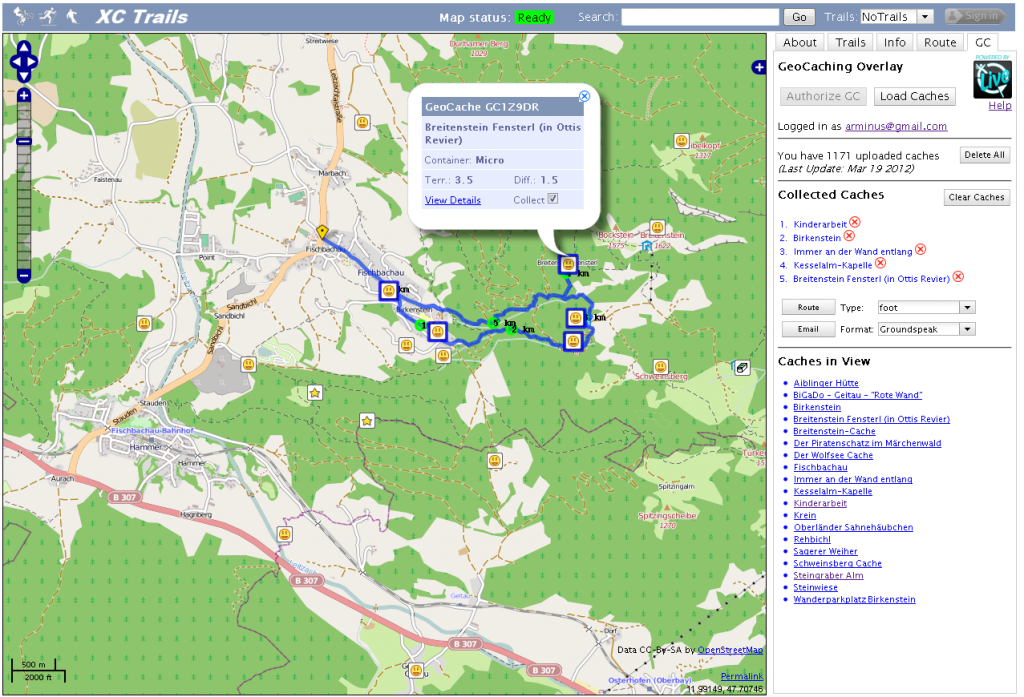Open Oberländer Sahnehäubchen cache link

854,527
